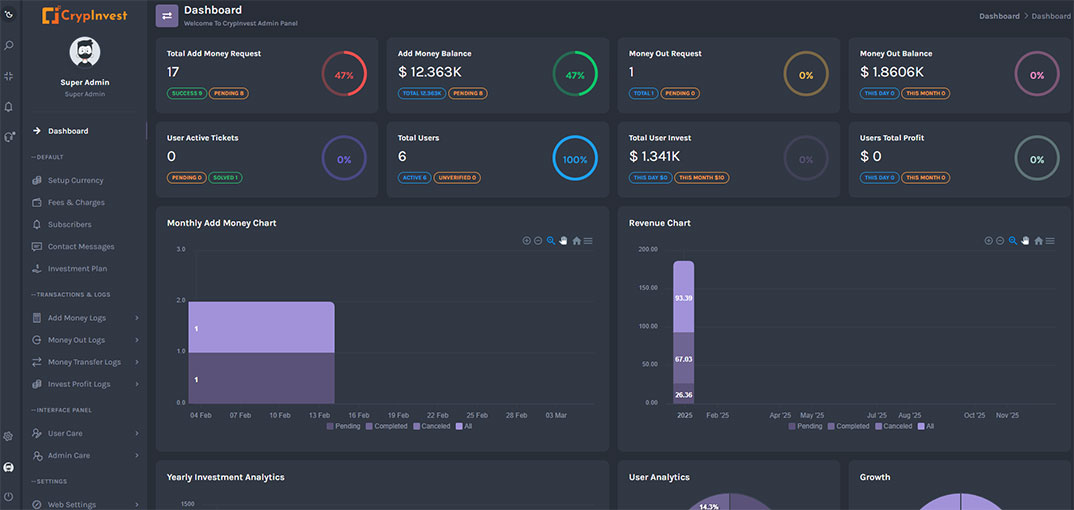Image resolution: width=1074 pixels, height=510 pixels.
Task: Click the notification bell in left strip
Action: coord(9,106)
